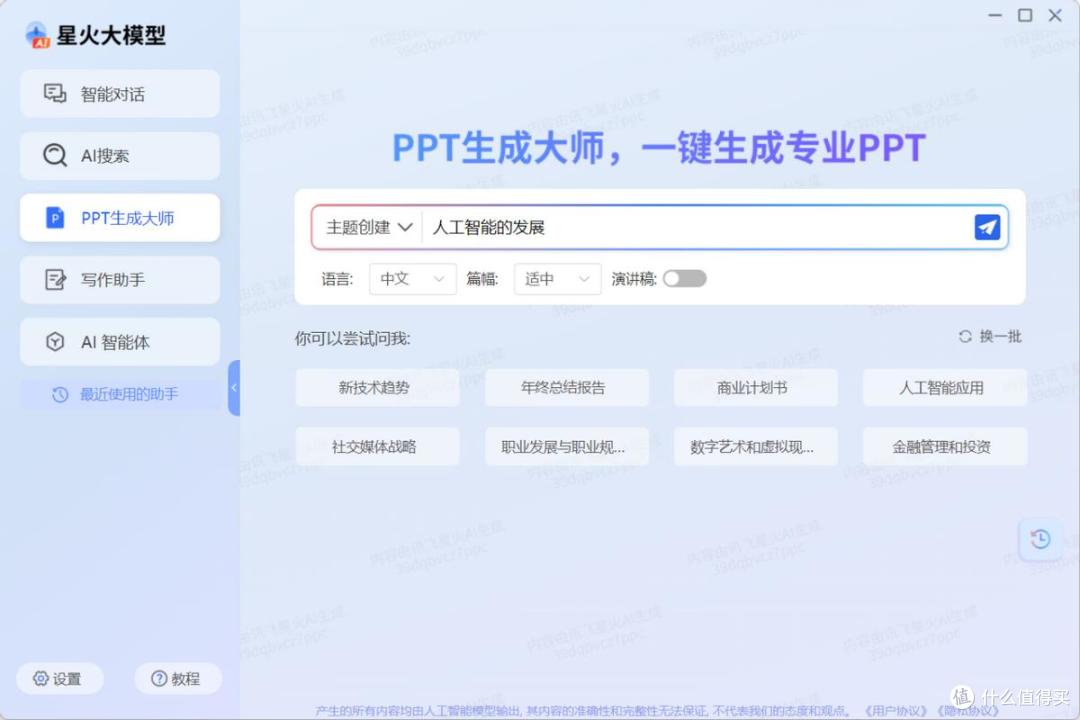Open history with the floating clock icon
The height and width of the screenshot is (720, 1080).
pyautogui.click(x=1040, y=539)
